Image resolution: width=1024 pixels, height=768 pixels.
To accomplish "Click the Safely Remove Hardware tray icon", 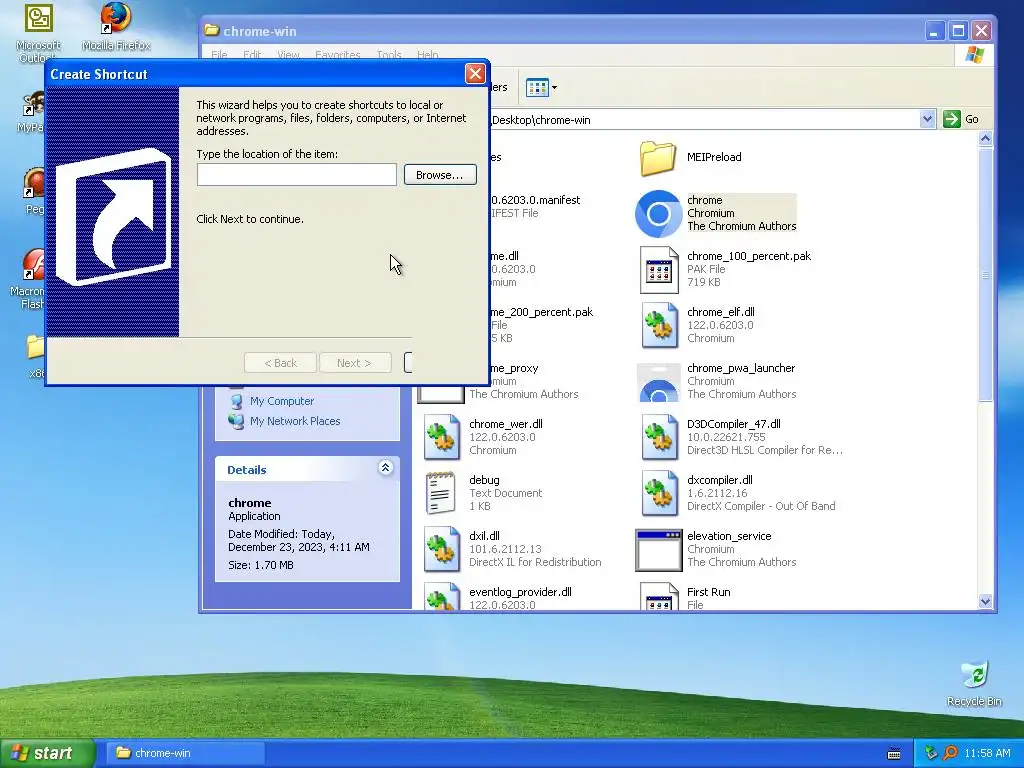I will tap(931, 752).
